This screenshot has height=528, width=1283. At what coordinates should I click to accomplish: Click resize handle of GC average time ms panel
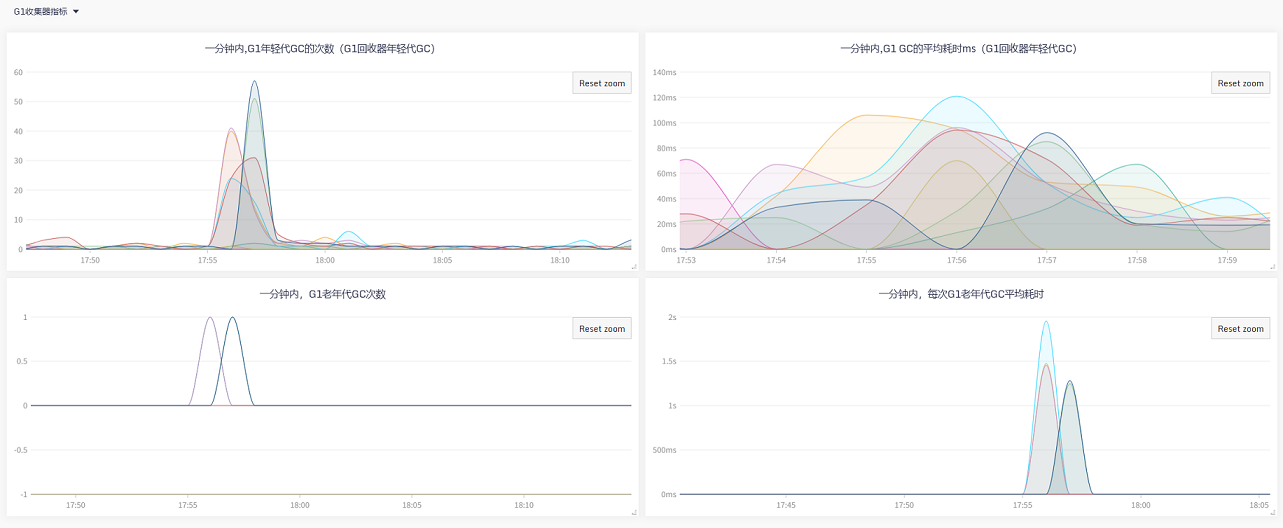tap(1272, 267)
